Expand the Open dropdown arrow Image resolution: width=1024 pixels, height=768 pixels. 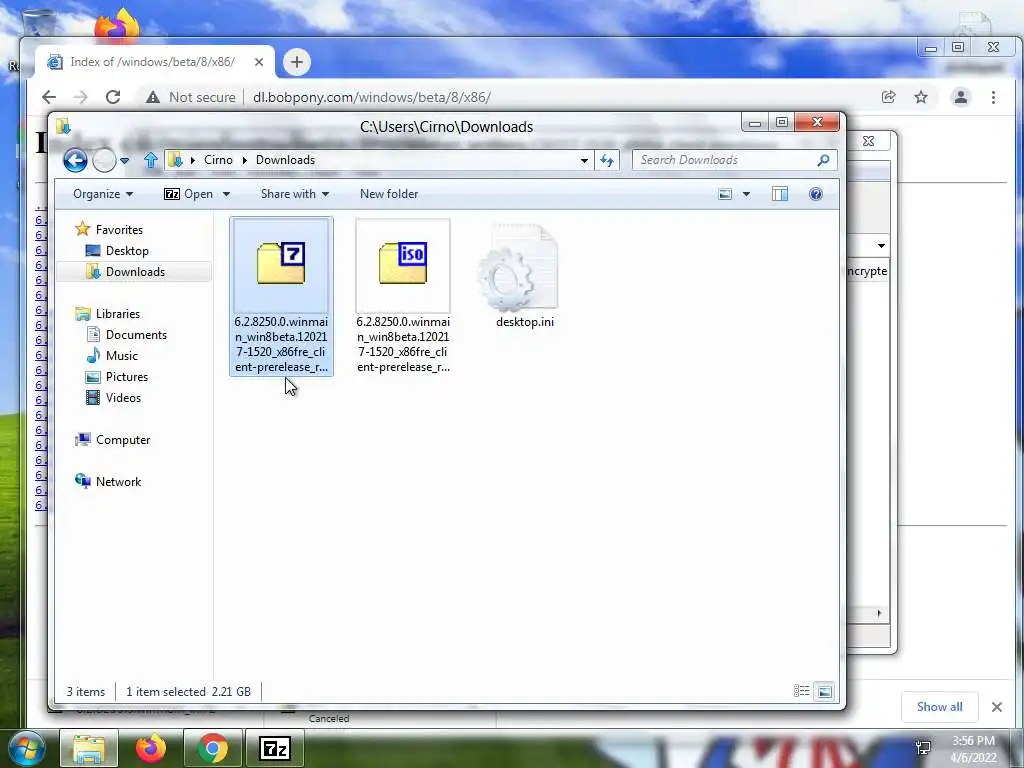click(x=226, y=195)
